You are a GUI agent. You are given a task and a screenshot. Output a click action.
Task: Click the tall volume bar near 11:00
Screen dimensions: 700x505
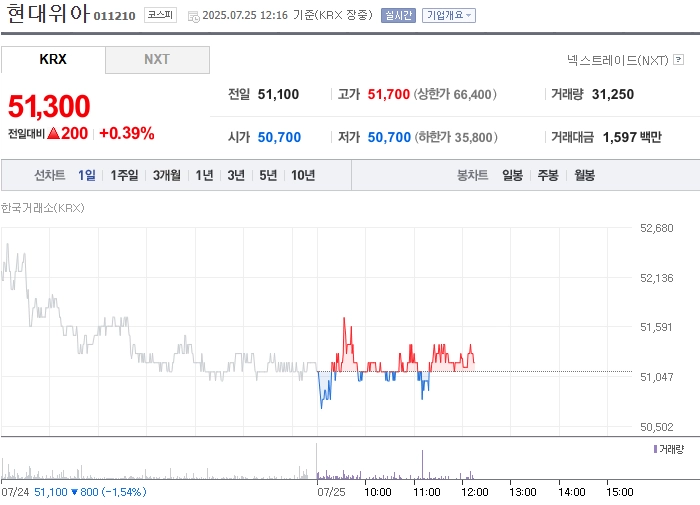pos(422,465)
